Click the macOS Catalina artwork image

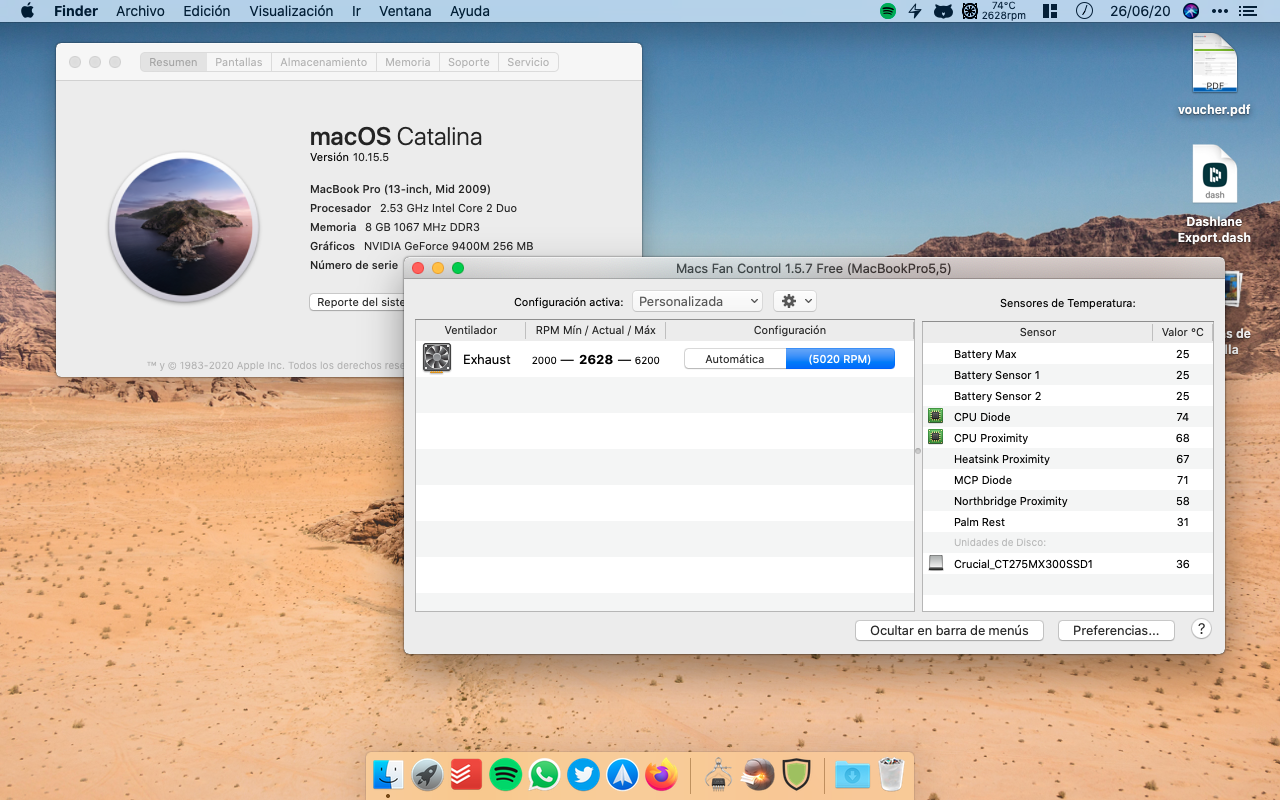(184, 227)
